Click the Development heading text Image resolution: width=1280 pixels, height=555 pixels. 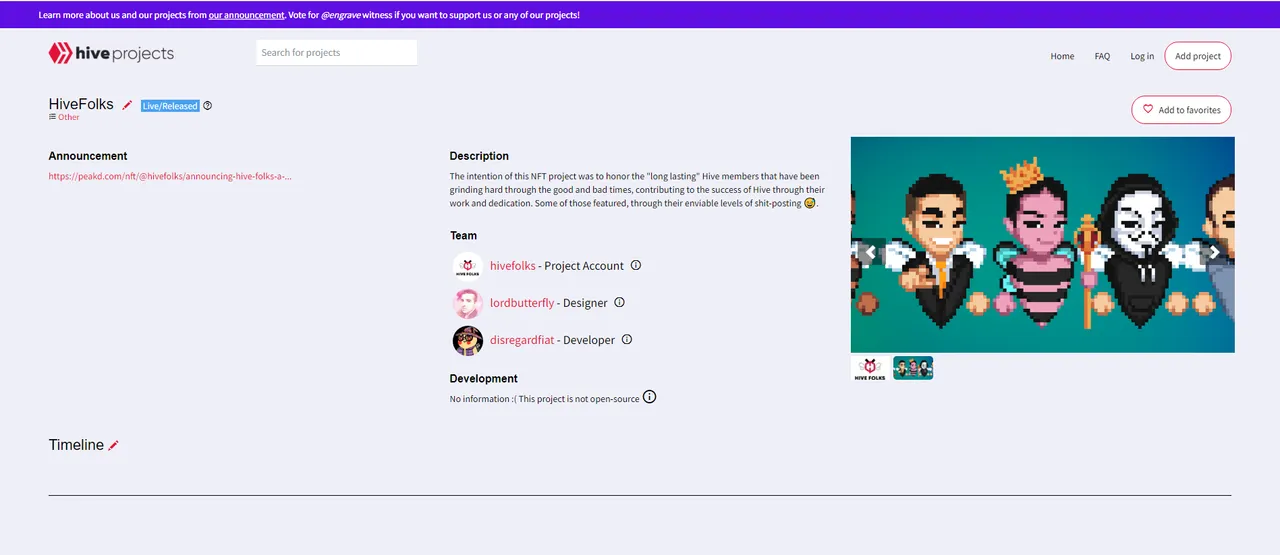point(484,379)
